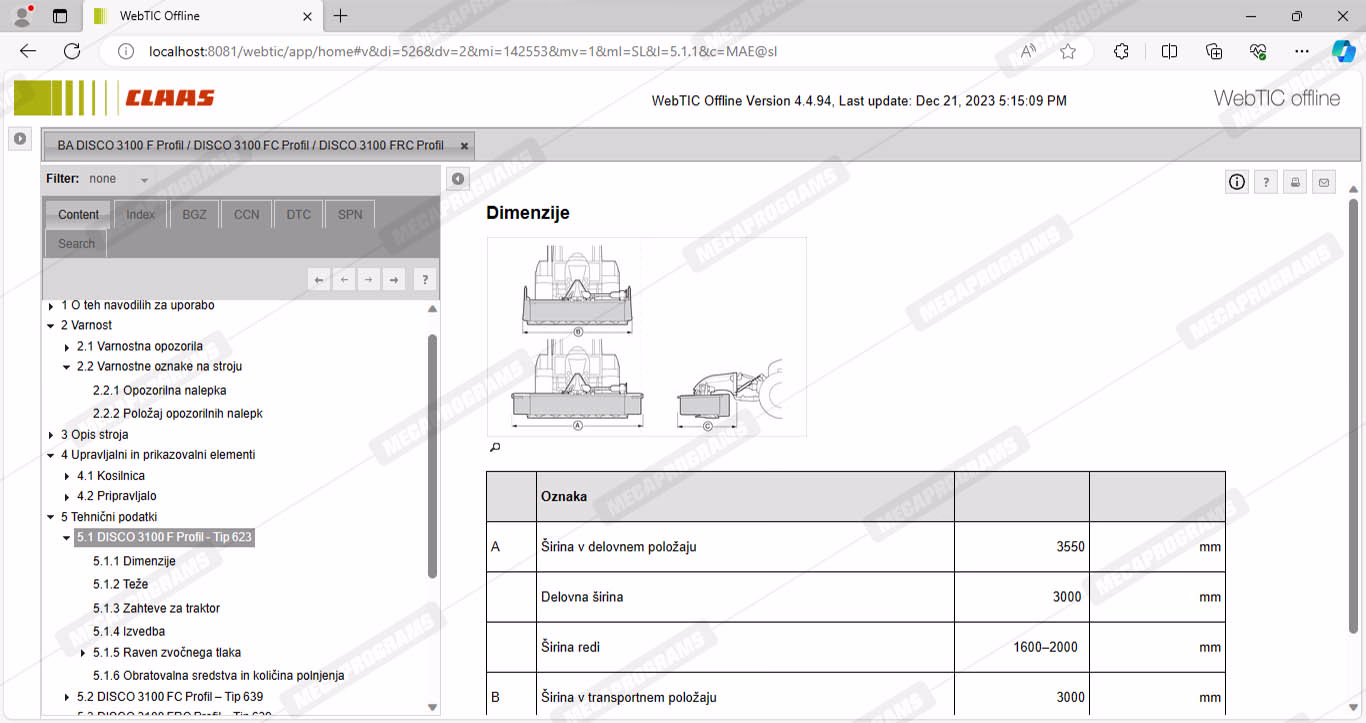Open the 5.1.2 Teže topic
The height and width of the screenshot is (723, 1366).
[x=120, y=584]
